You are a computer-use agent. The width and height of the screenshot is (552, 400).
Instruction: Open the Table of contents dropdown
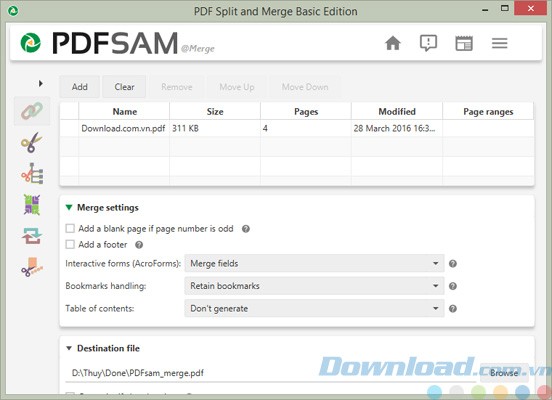[314, 308]
